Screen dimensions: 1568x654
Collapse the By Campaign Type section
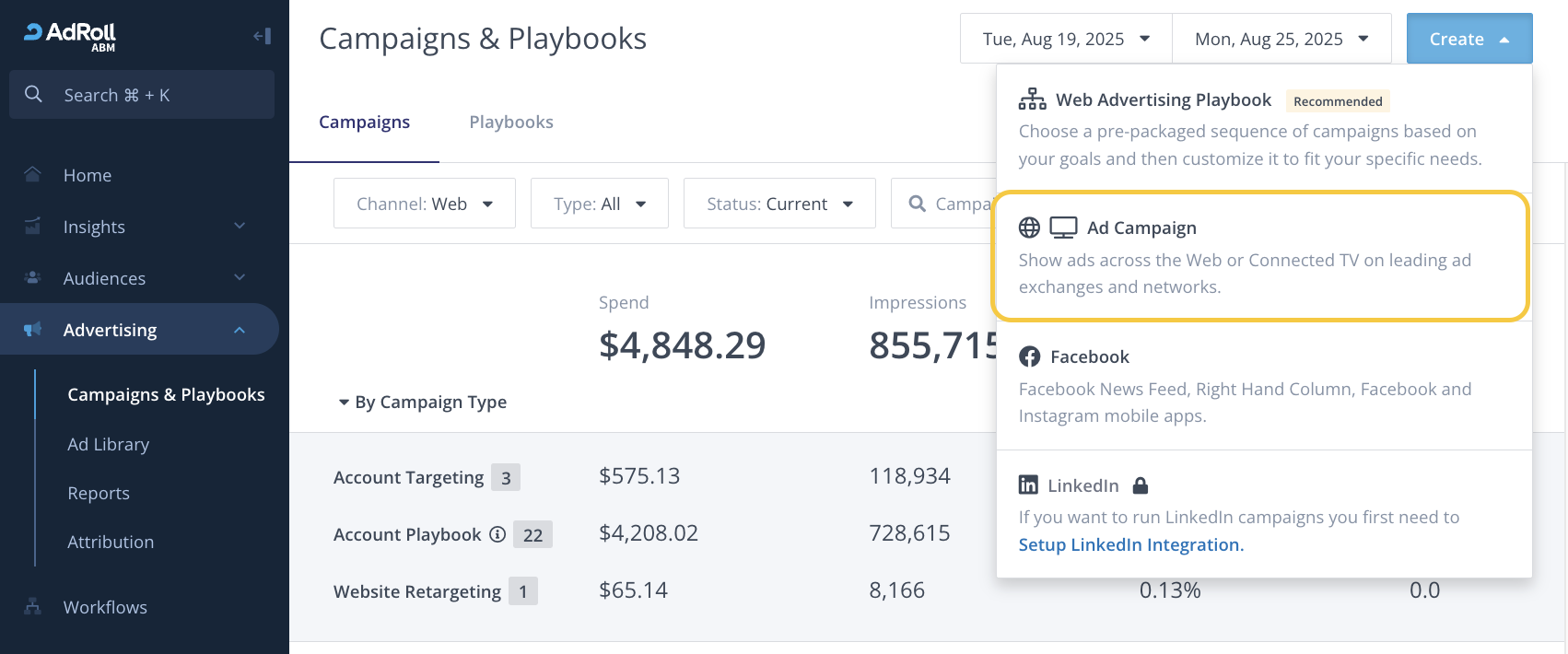point(344,403)
